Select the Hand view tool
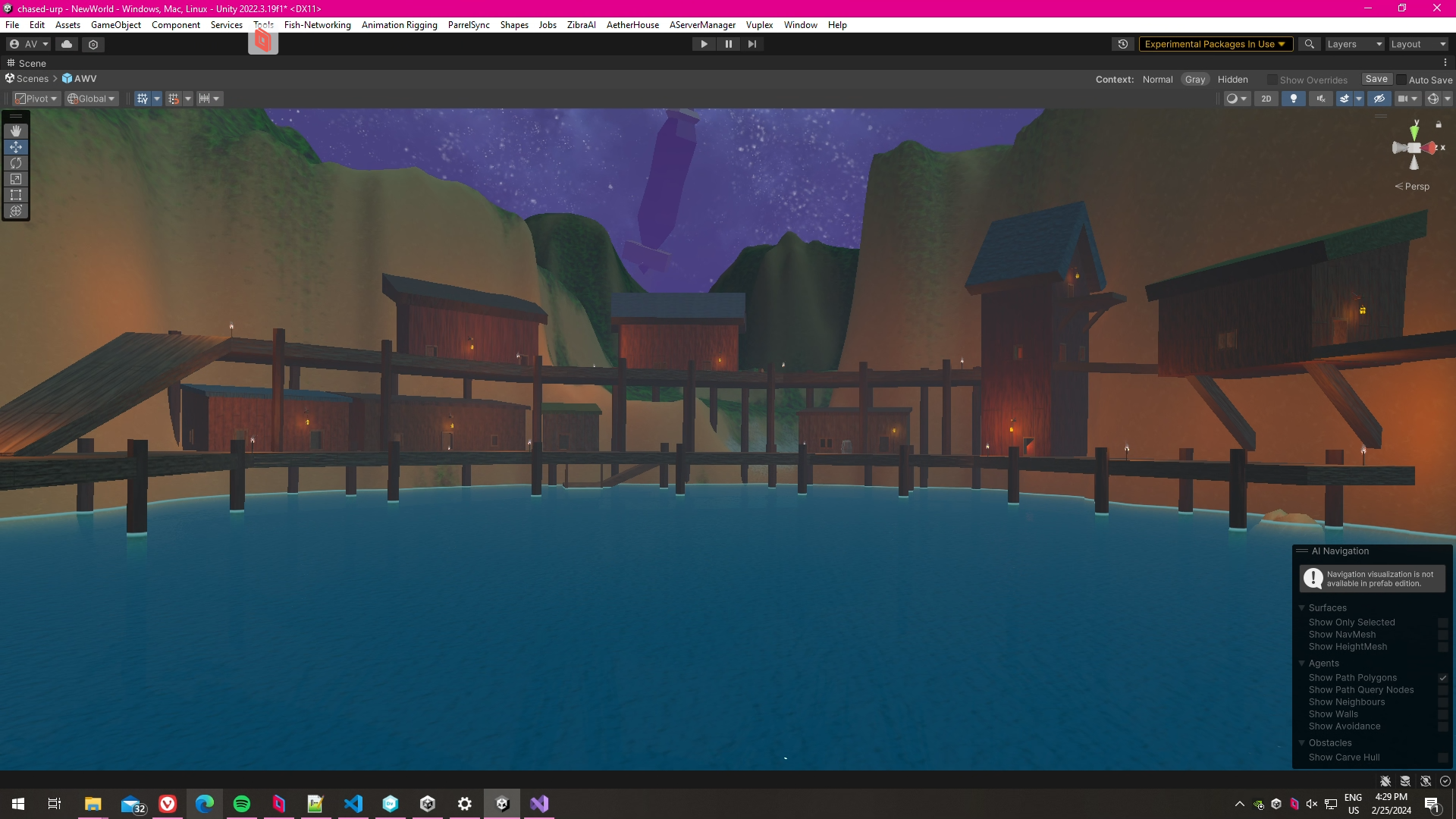The height and width of the screenshot is (819, 1456). 16,131
